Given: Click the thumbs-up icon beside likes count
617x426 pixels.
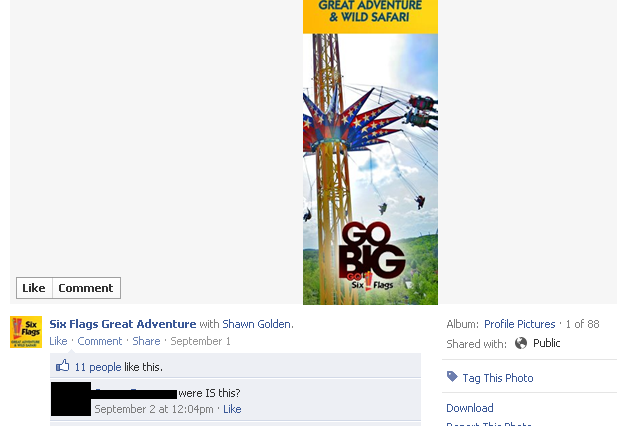Looking at the screenshot, I should coord(63,366).
